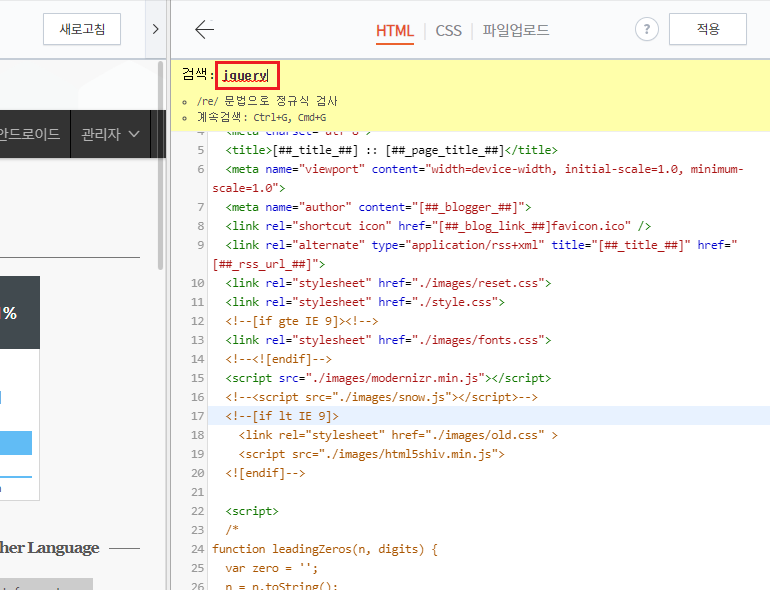Click the preview panel vertical scrollbar
The image size is (770, 590).
(x=160, y=165)
